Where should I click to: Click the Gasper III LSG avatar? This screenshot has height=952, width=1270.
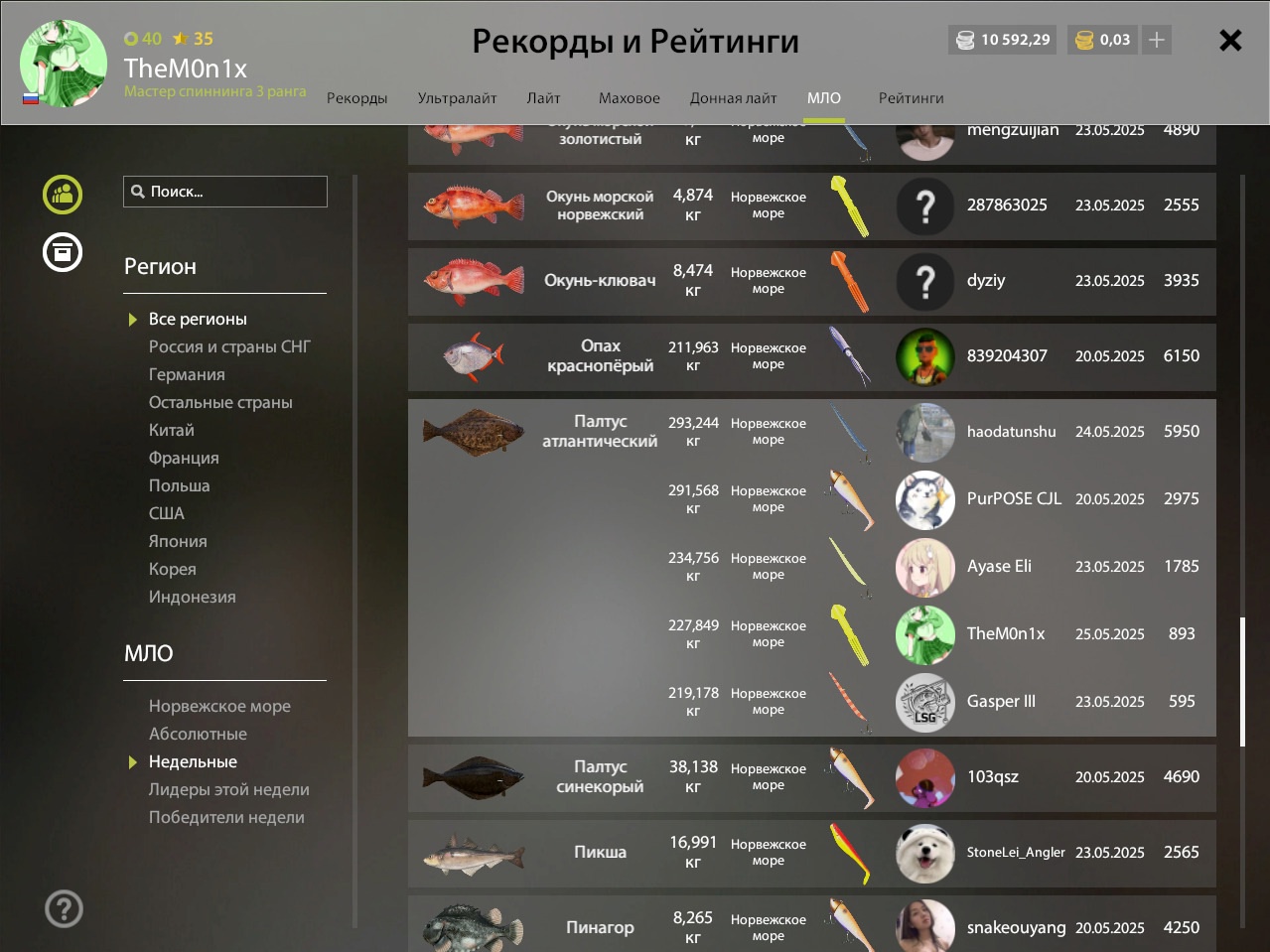[924, 702]
